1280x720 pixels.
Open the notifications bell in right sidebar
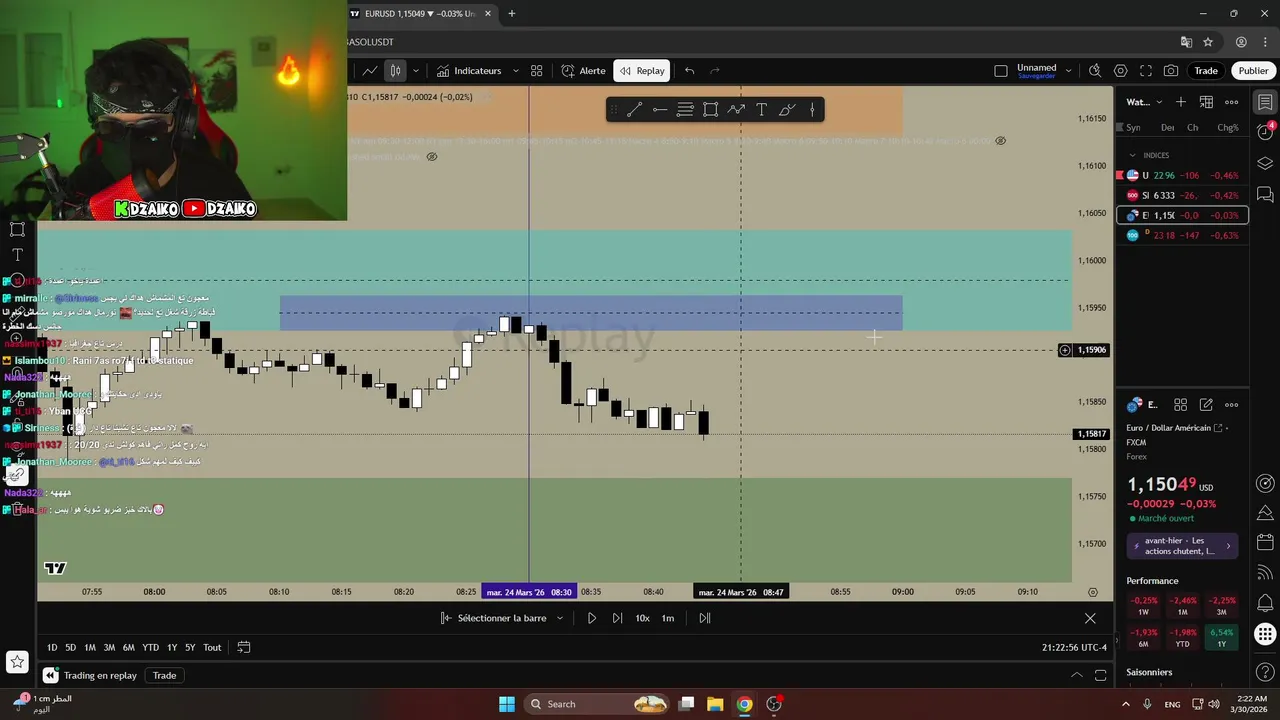(1265, 602)
